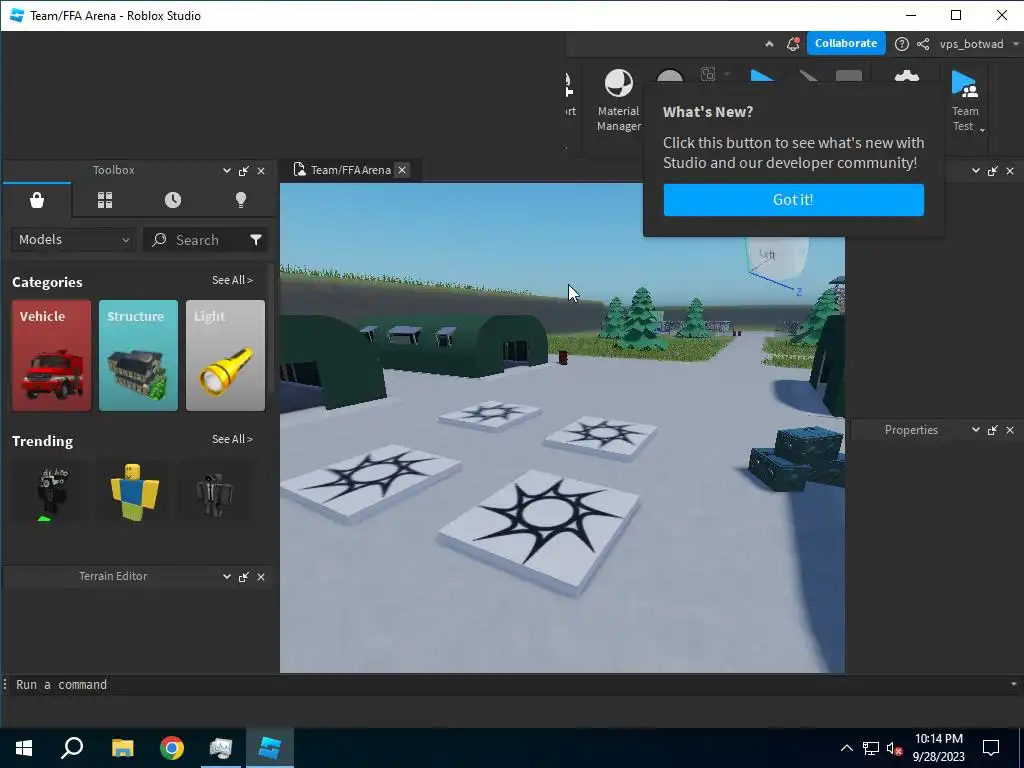This screenshot has height=768, width=1024.
Task: Click the Collaborate button
Action: [x=846, y=44]
